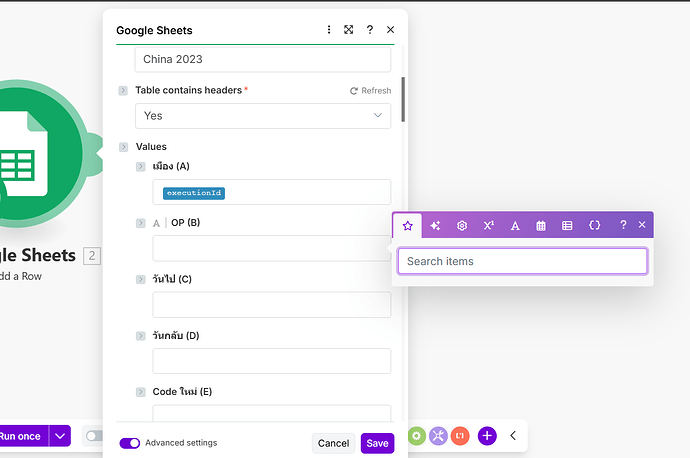690x458 pixels.
Task: Open the purple tools icon in the bottom toolbar
Action: (x=438, y=436)
